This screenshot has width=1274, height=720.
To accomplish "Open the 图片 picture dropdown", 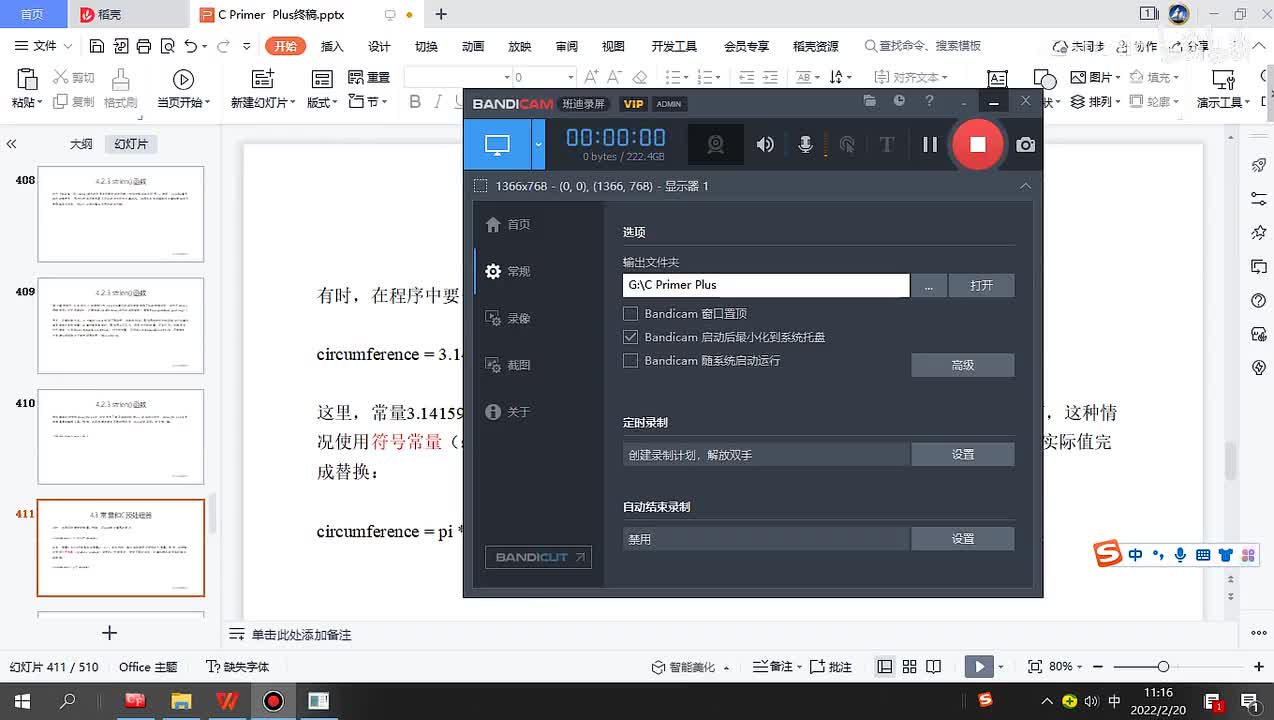I will (x=1096, y=77).
